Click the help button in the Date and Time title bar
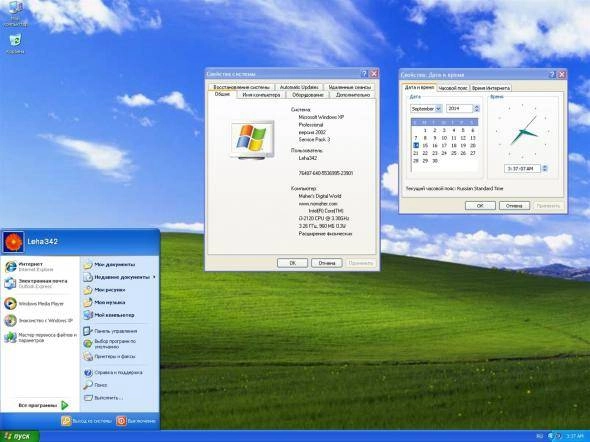The image size is (590, 442). [x=552, y=74]
